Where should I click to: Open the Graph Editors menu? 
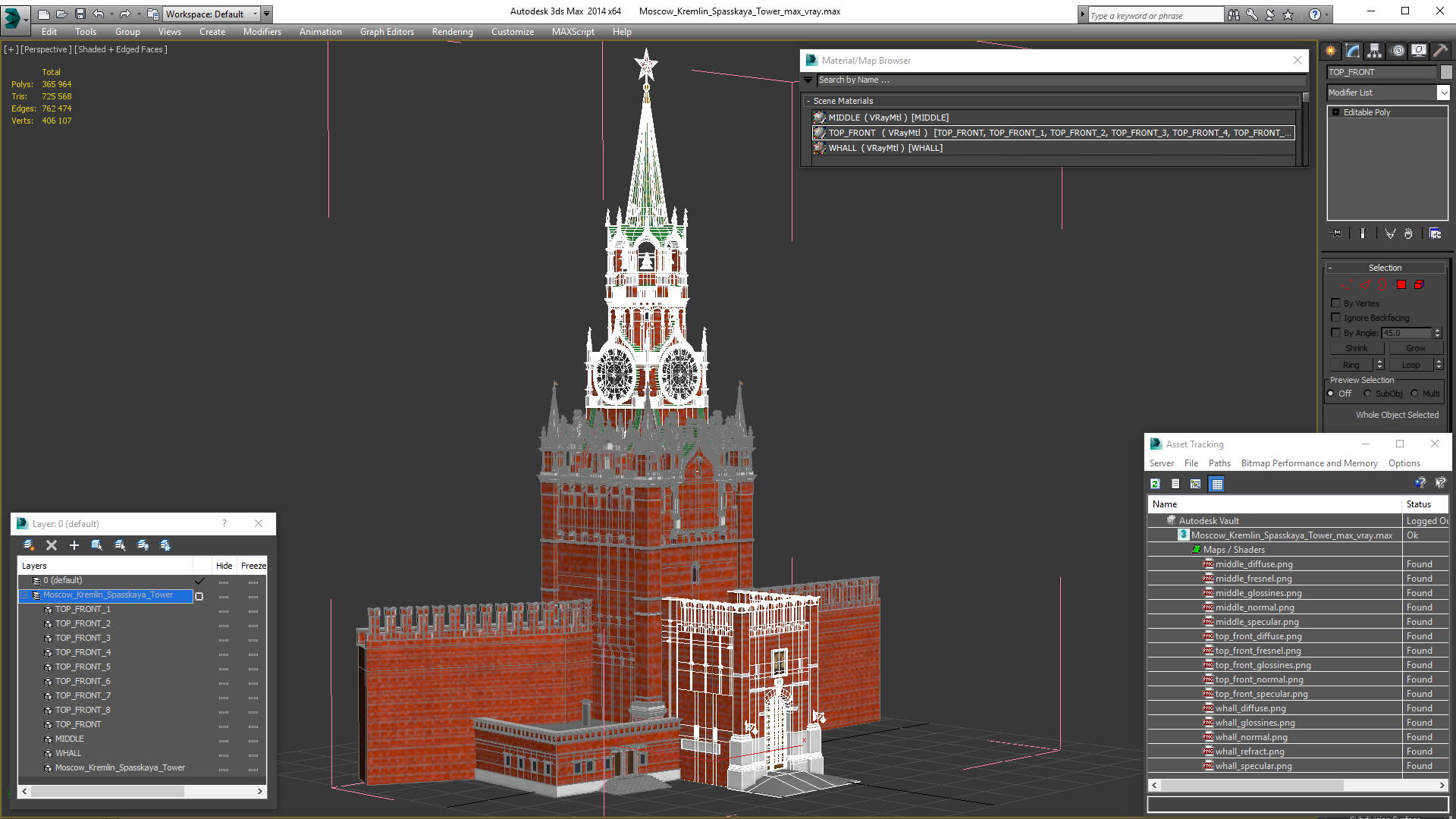coord(387,32)
